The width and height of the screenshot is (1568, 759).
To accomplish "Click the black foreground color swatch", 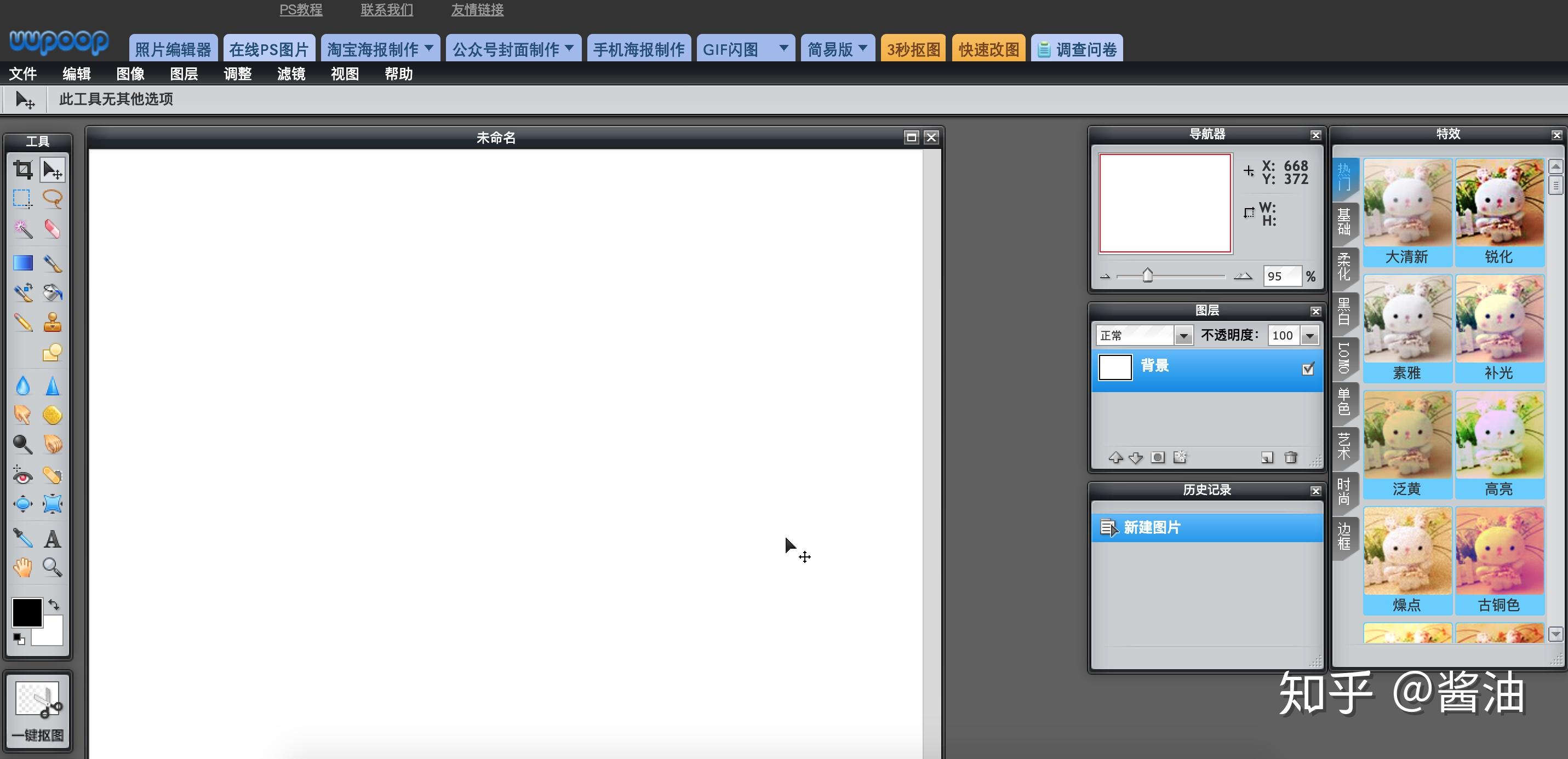I will [27, 612].
